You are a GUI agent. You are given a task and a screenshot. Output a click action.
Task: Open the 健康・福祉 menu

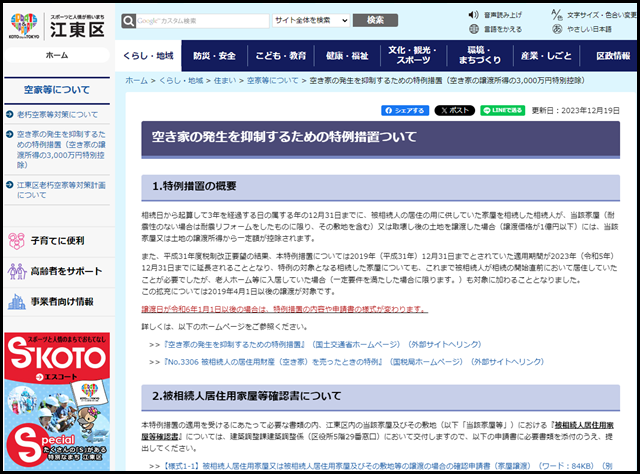pyautogui.click(x=347, y=56)
